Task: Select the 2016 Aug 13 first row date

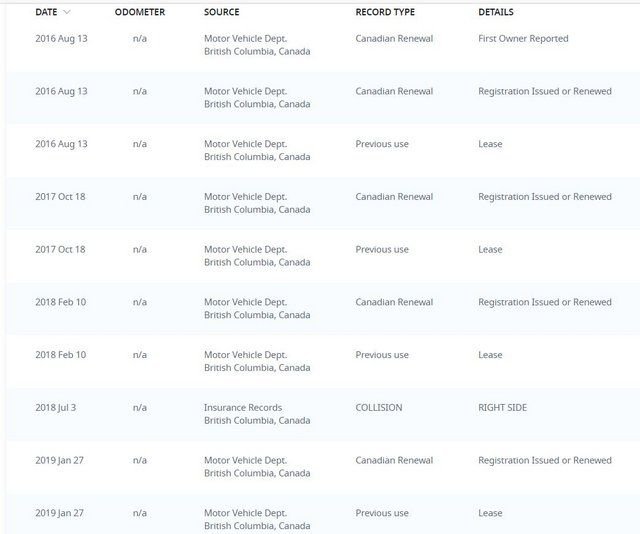Action: [x=61, y=38]
